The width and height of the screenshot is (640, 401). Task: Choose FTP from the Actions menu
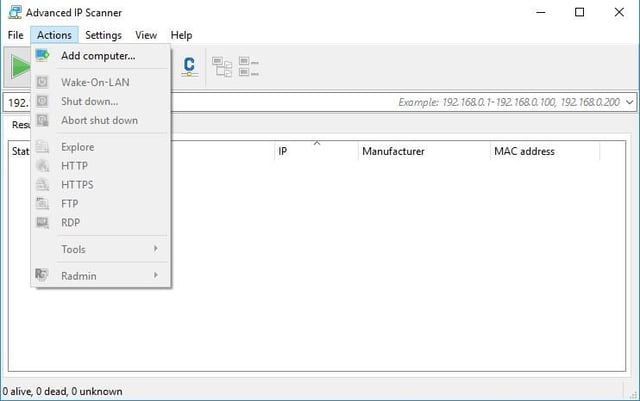[101, 204]
